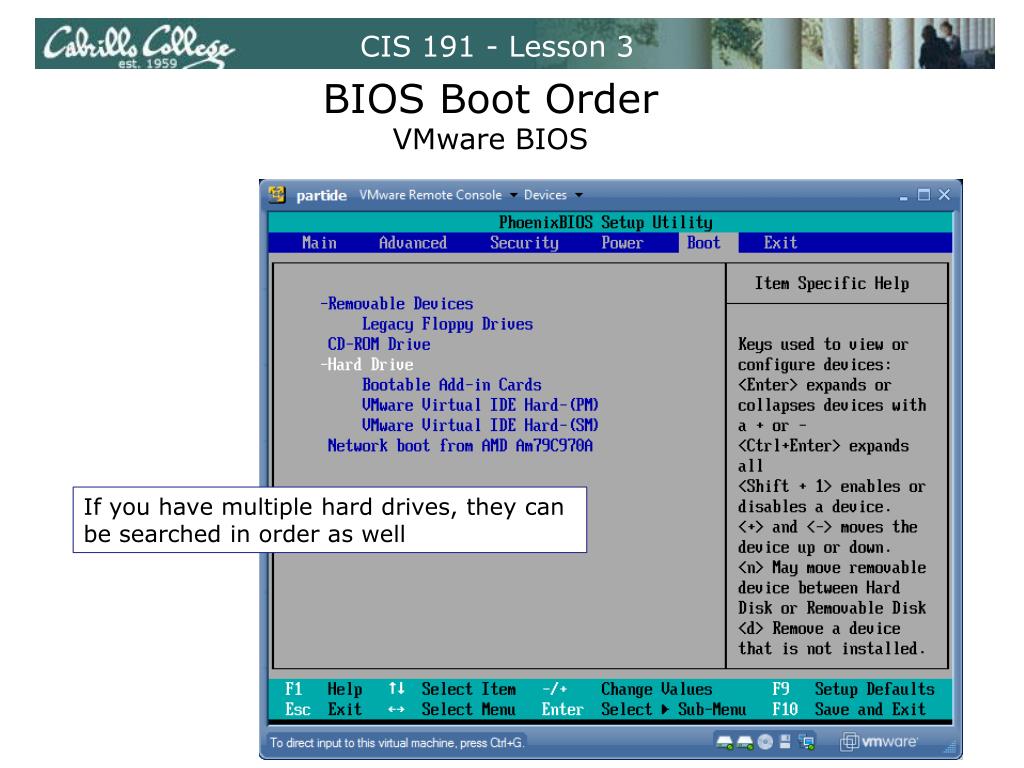Click the leftmost hard disk status icon
Viewport: 1024px width, 768px height.
(x=724, y=742)
